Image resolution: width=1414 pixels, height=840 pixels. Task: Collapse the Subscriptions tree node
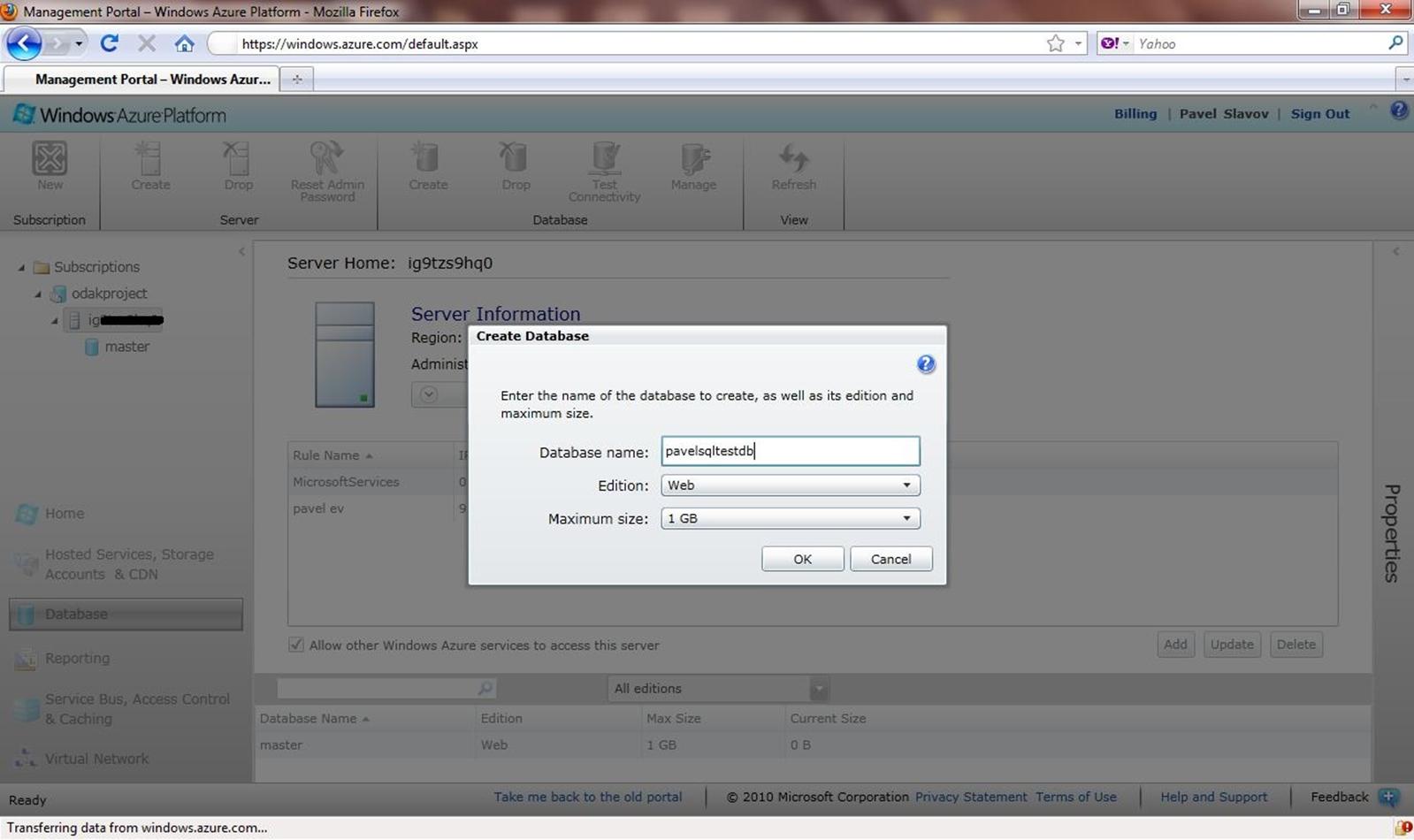[x=22, y=267]
